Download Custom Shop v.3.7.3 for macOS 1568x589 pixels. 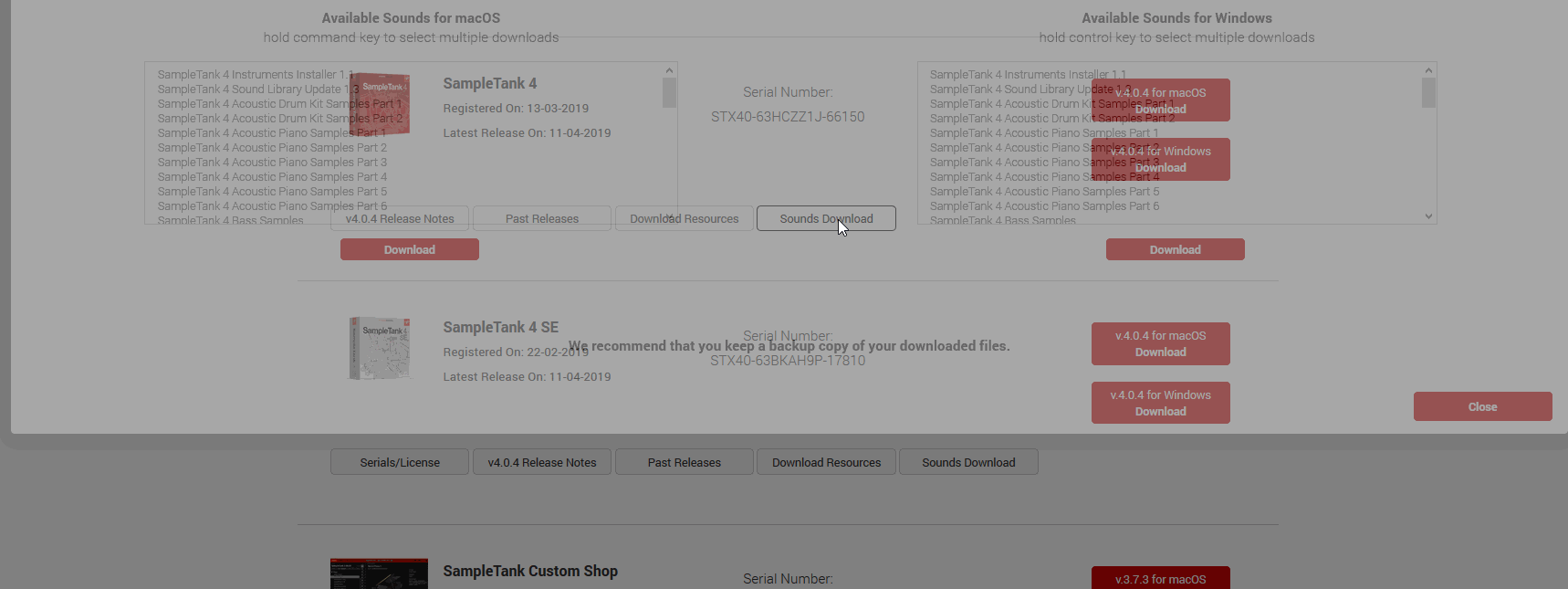1160,579
